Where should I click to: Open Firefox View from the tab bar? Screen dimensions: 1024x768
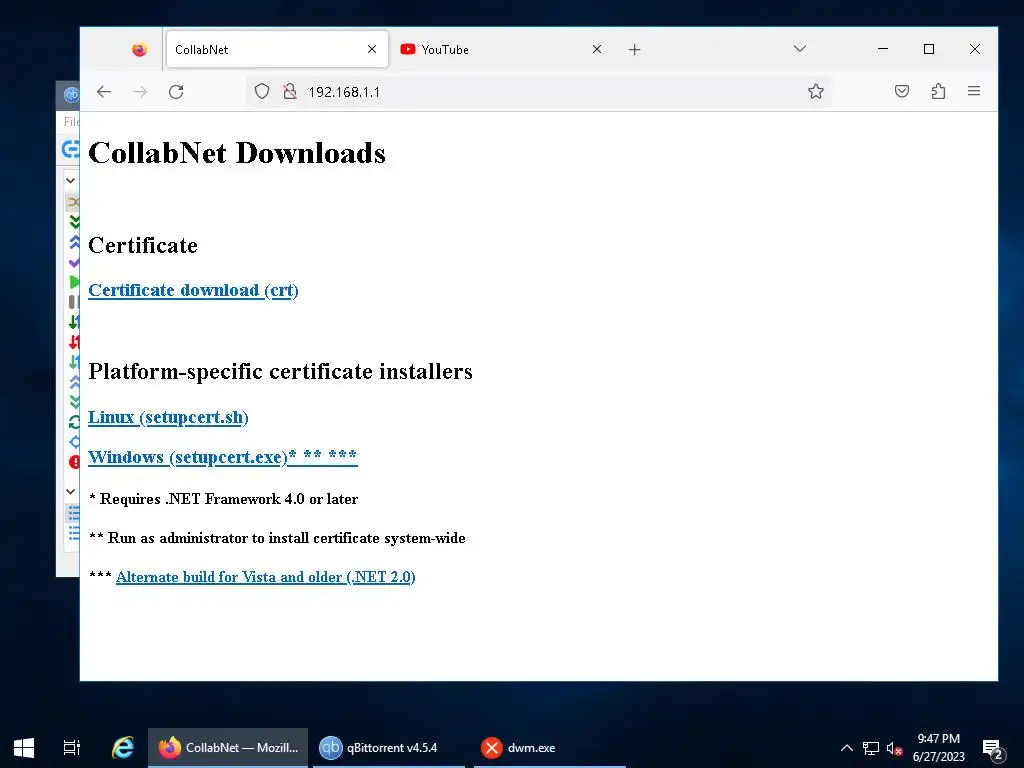[139, 50]
